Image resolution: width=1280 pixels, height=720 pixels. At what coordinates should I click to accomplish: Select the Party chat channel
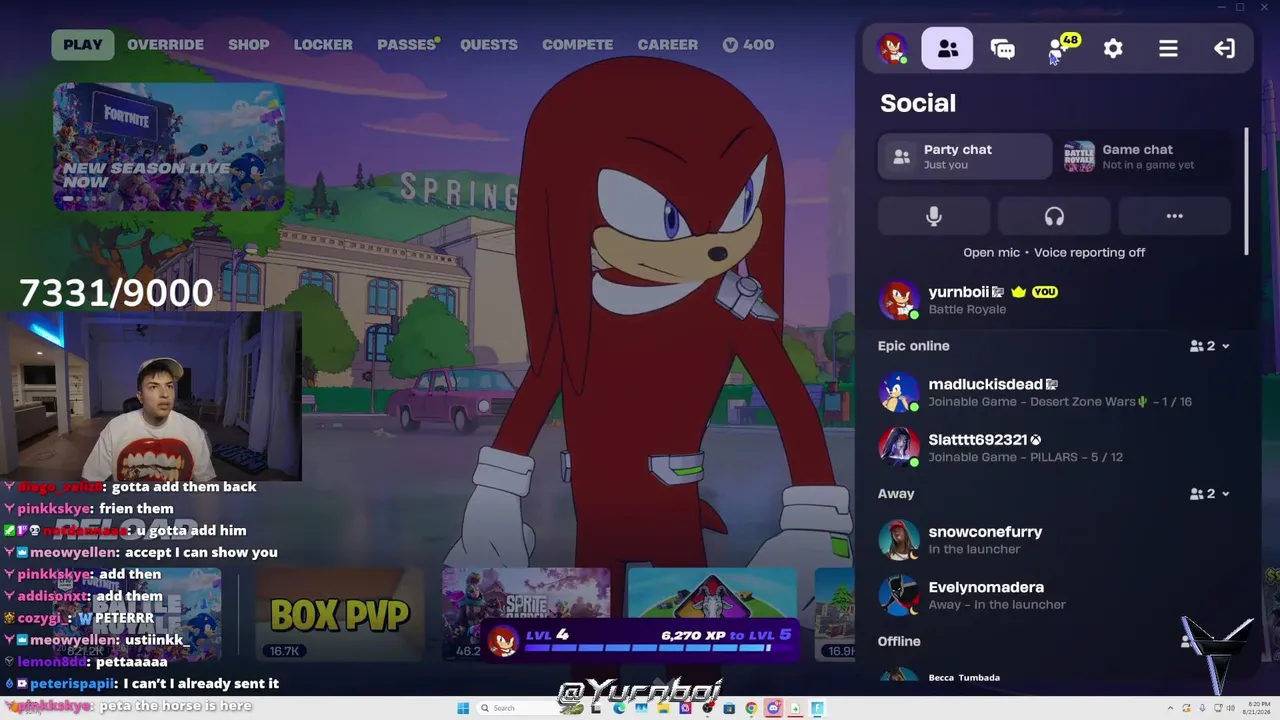click(x=965, y=157)
